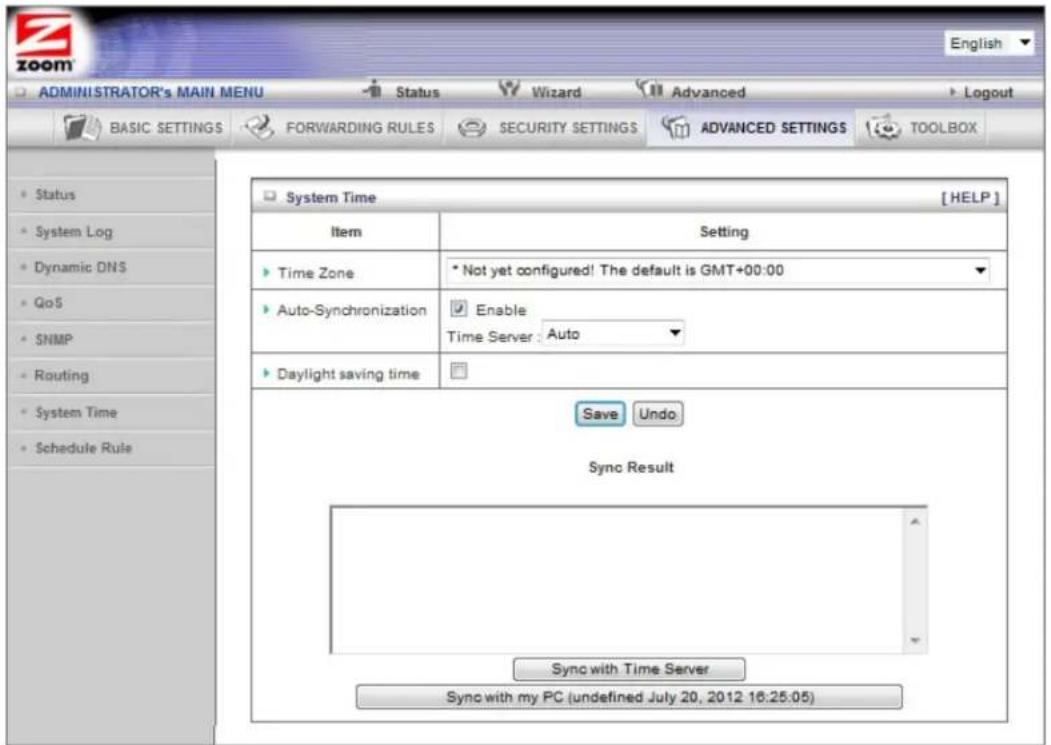Click the Save button

click(600, 414)
